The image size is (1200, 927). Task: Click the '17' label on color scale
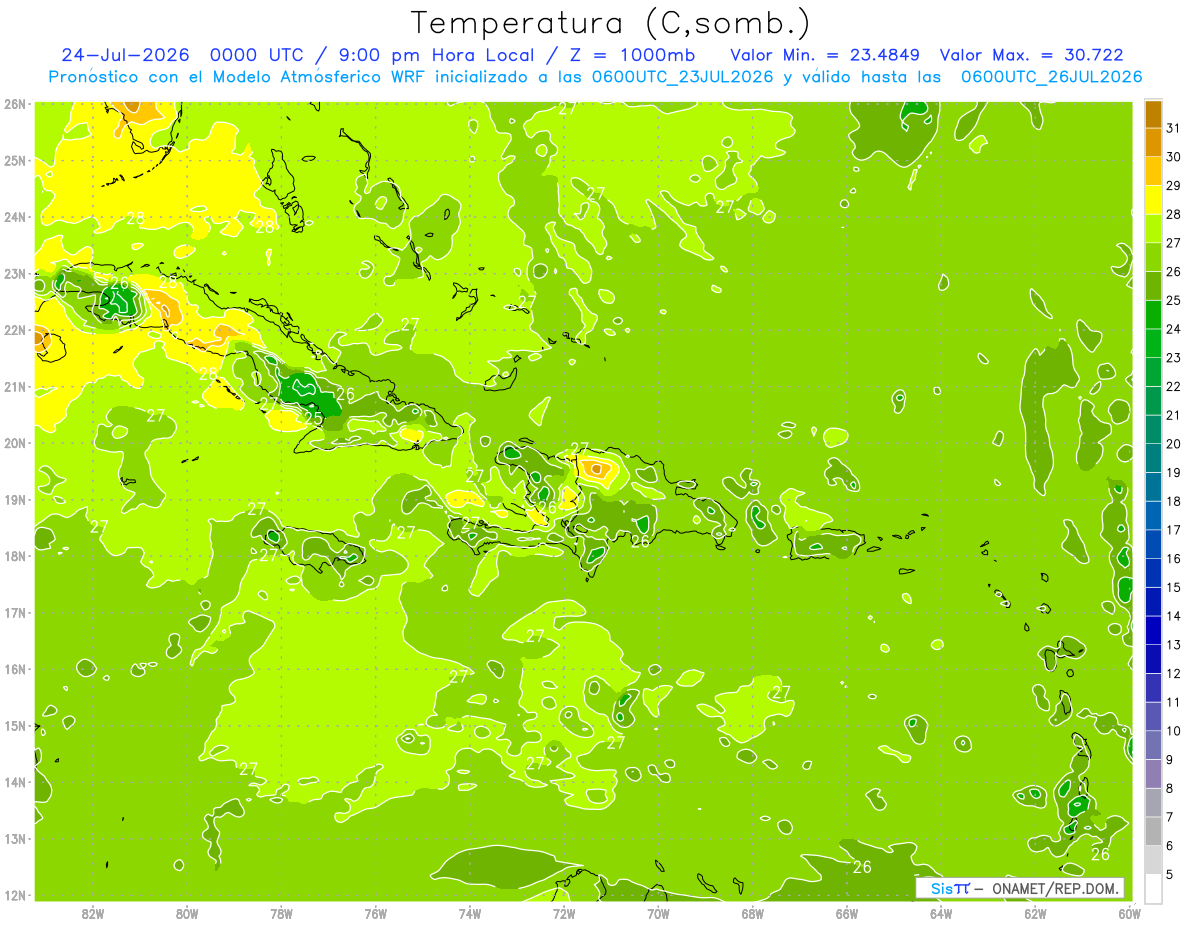[x=1174, y=529]
